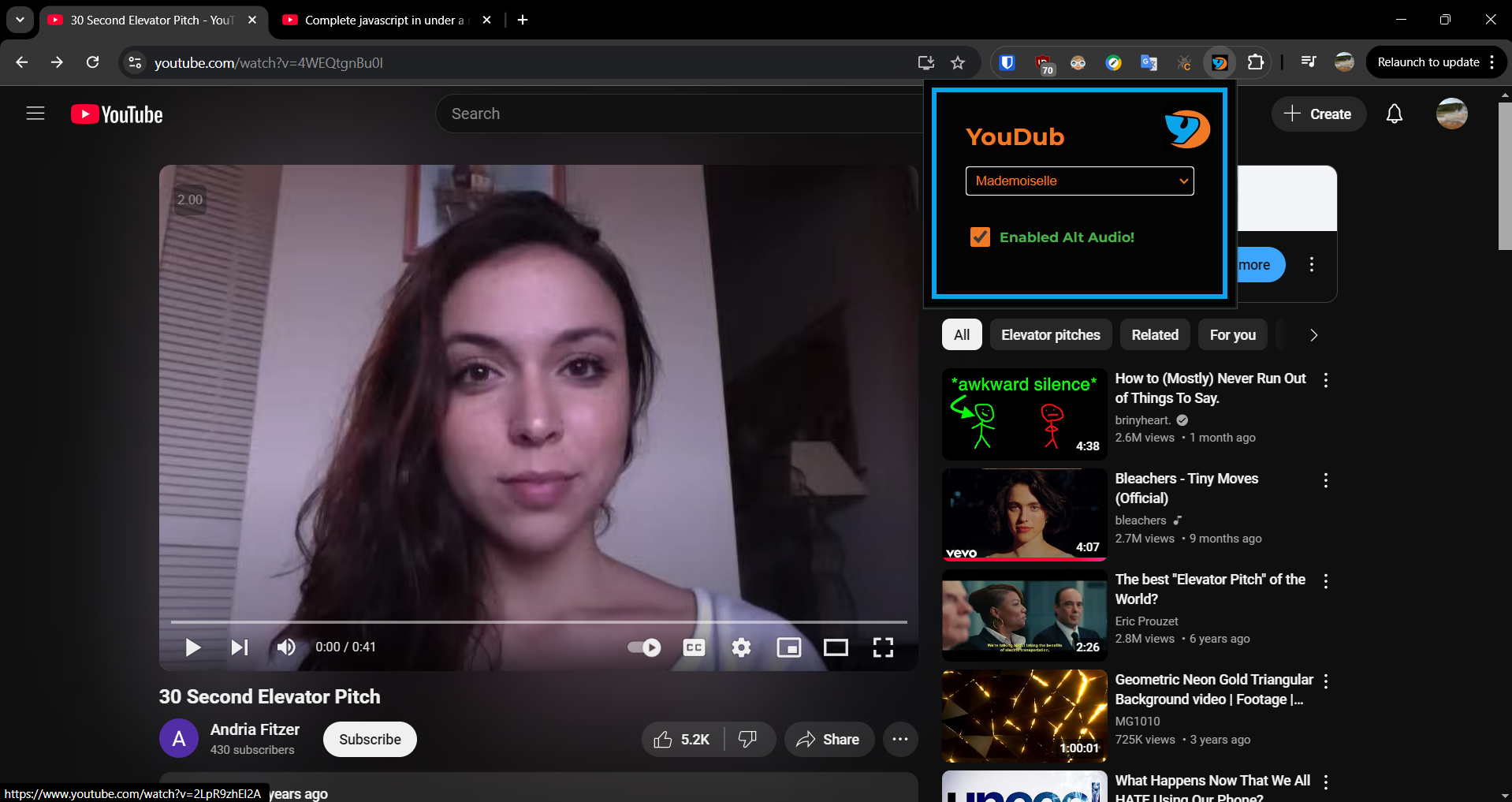Open the awkward silence video thumbnail
This screenshot has width=1512, height=802.
coord(1024,415)
